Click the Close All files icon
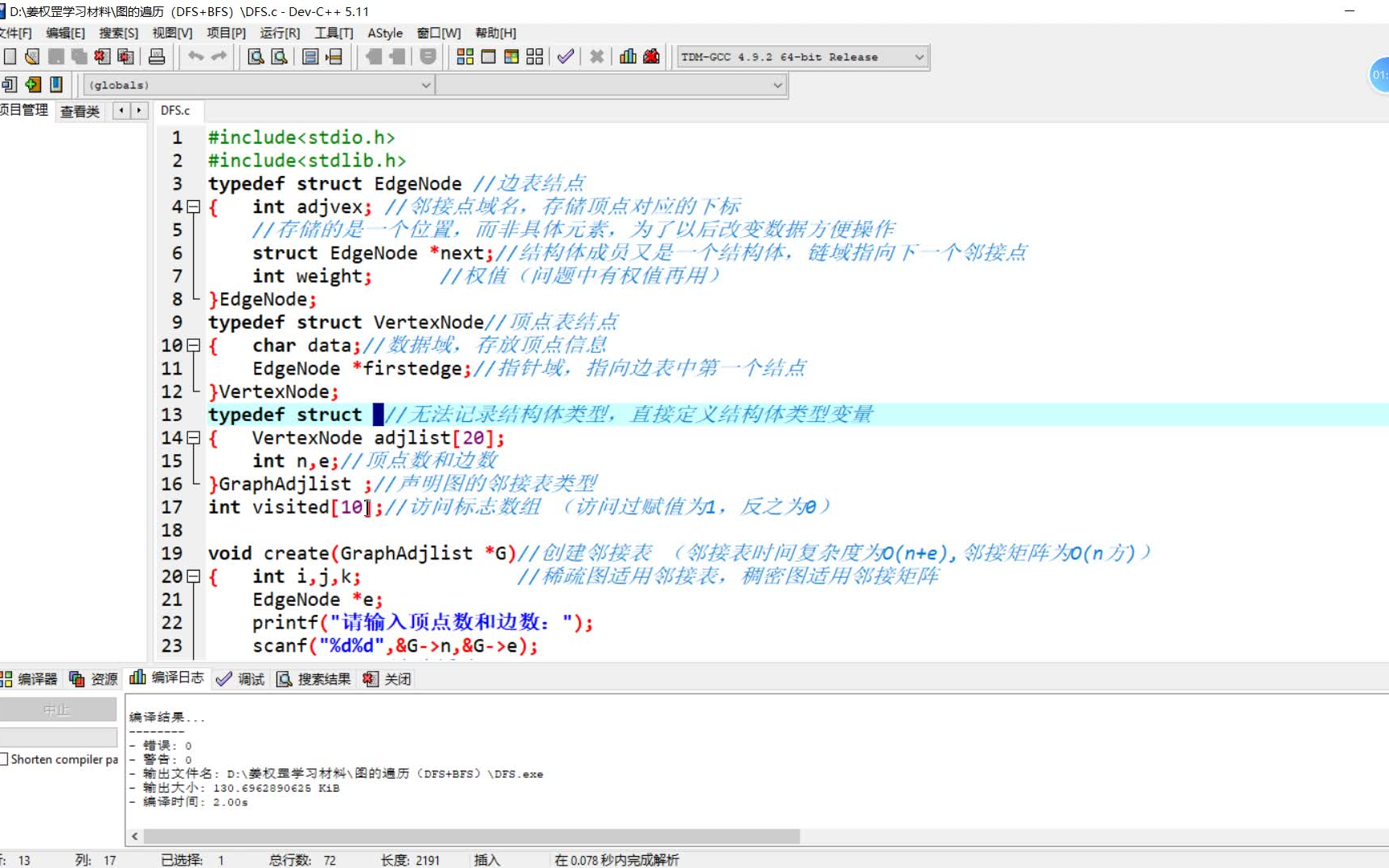The image size is (1389, 868). click(125, 56)
